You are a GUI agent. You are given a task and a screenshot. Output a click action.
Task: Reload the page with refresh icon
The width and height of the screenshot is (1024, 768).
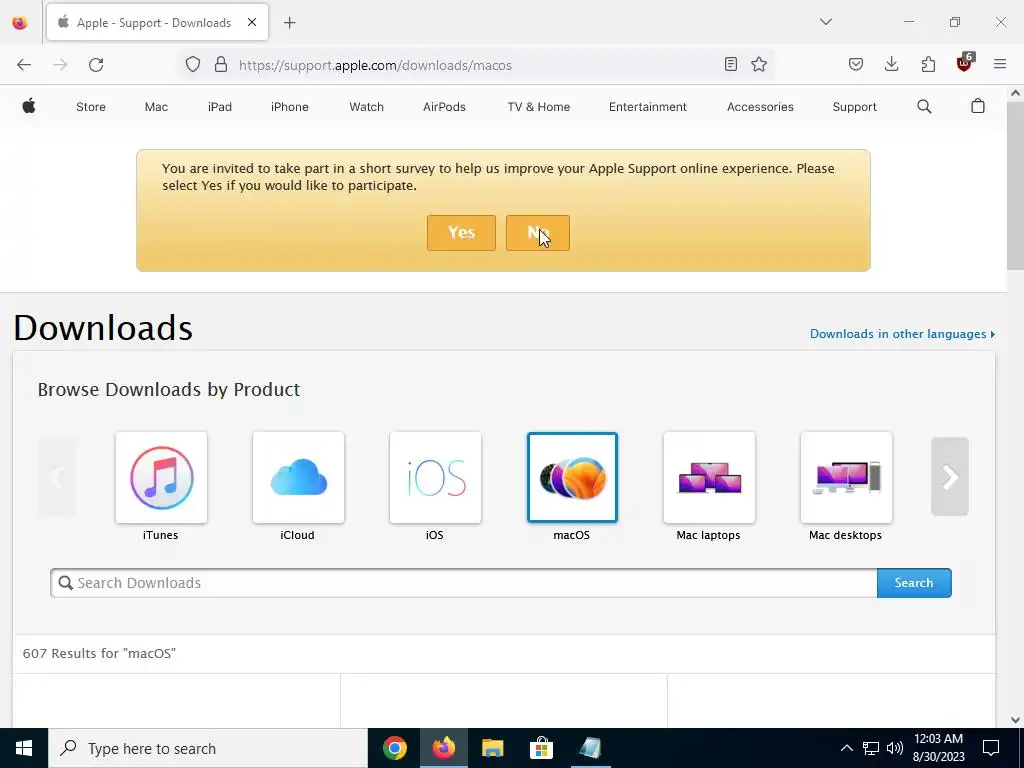click(96, 65)
